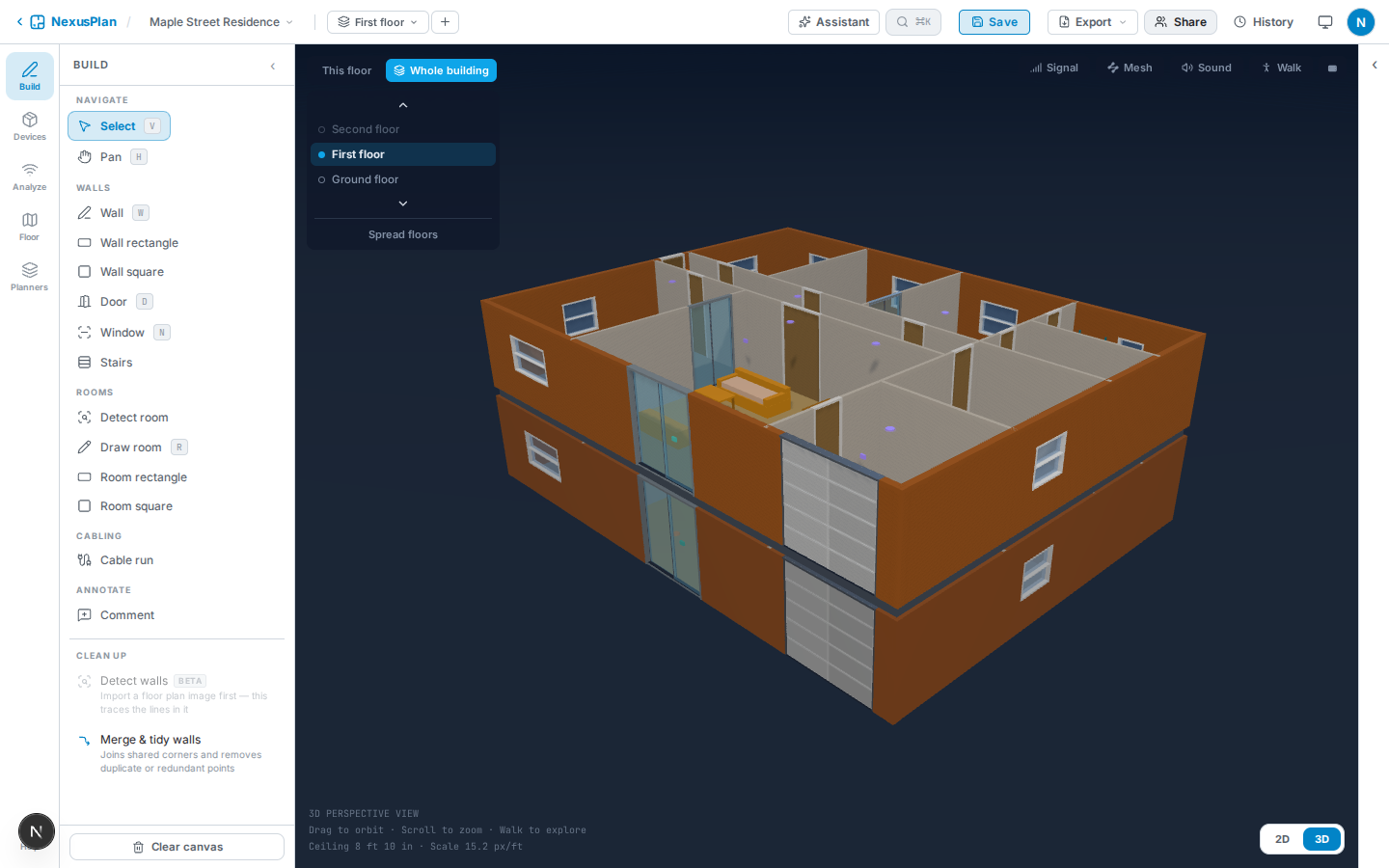
Task: Switch to Whole building view tab
Action: click(441, 70)
